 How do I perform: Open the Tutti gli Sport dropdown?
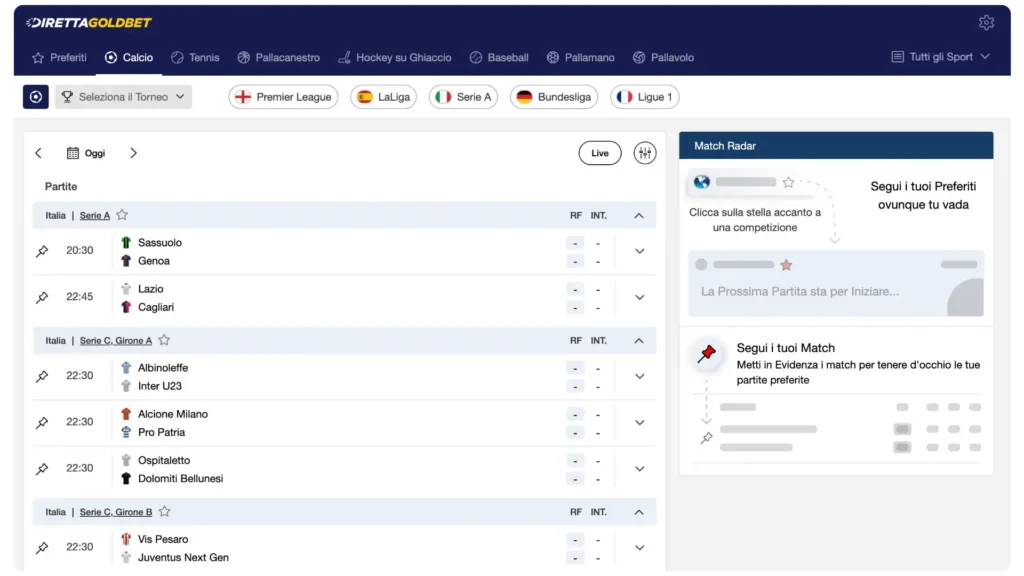[x=939, y=57]
